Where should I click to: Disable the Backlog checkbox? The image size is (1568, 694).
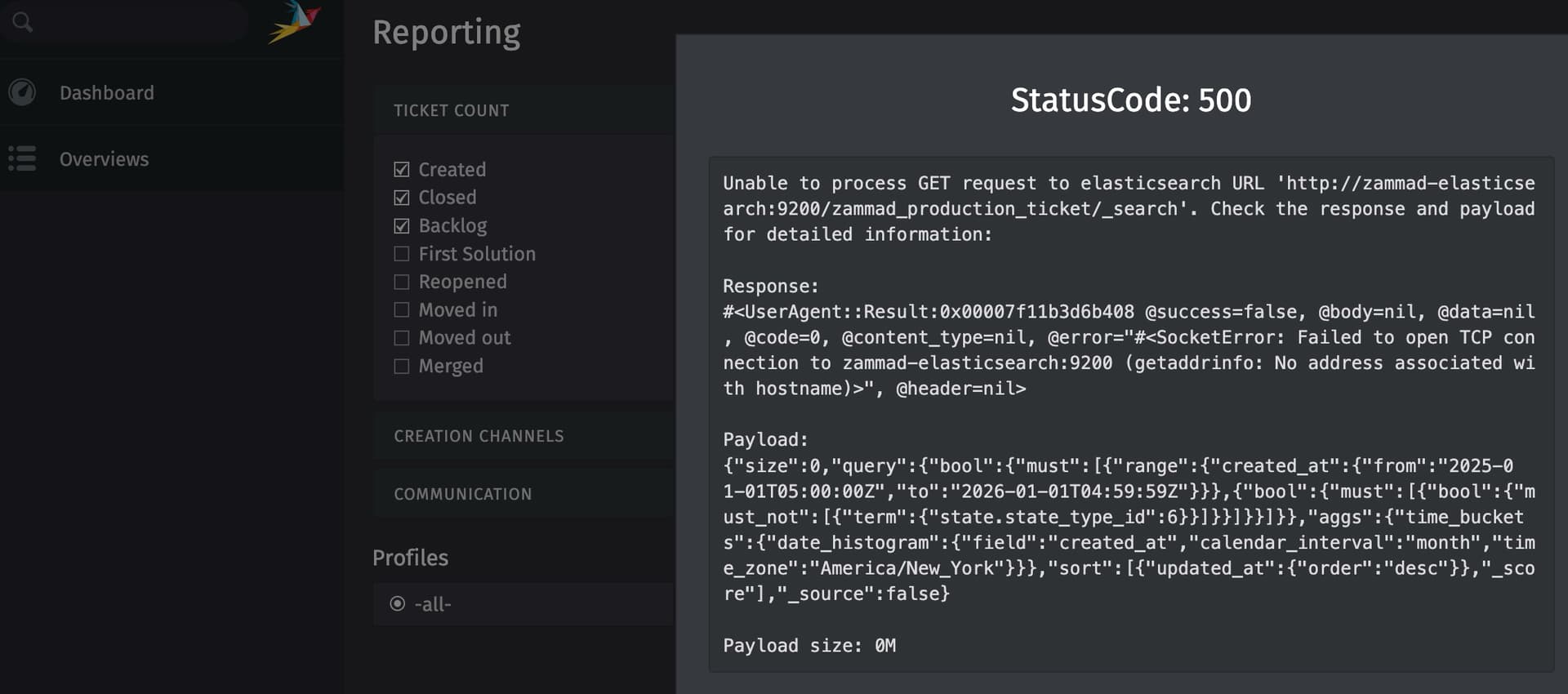click(401, 226)
